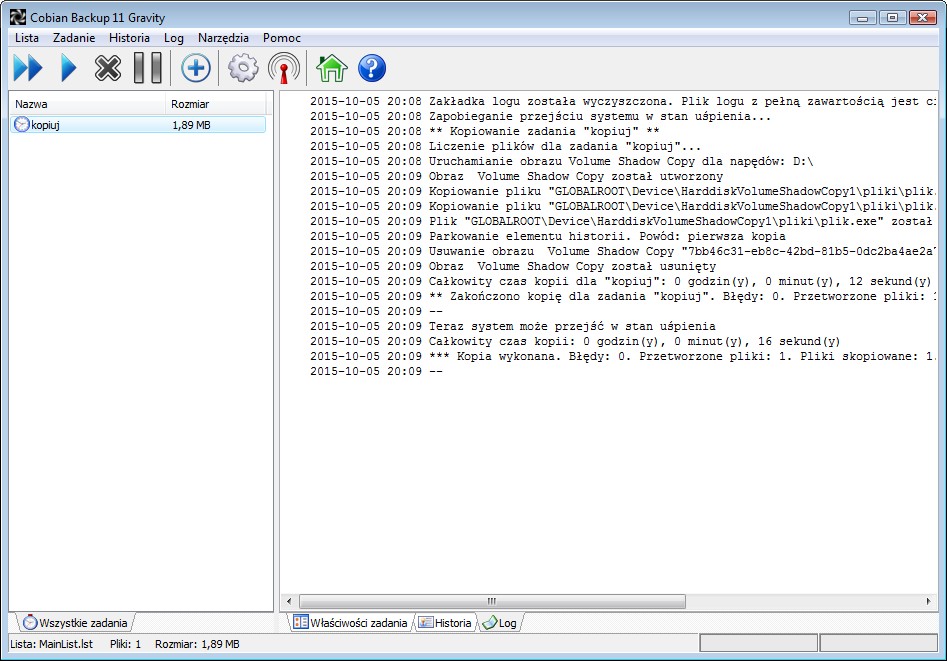Click the log line "Zakładka logu została wyczyszczona"
This screenshot has height=661, width=947.
(623, 101)
